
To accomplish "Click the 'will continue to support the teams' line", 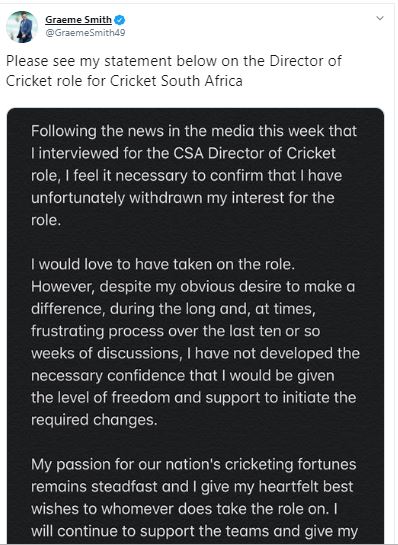I will tap(194, 531).
